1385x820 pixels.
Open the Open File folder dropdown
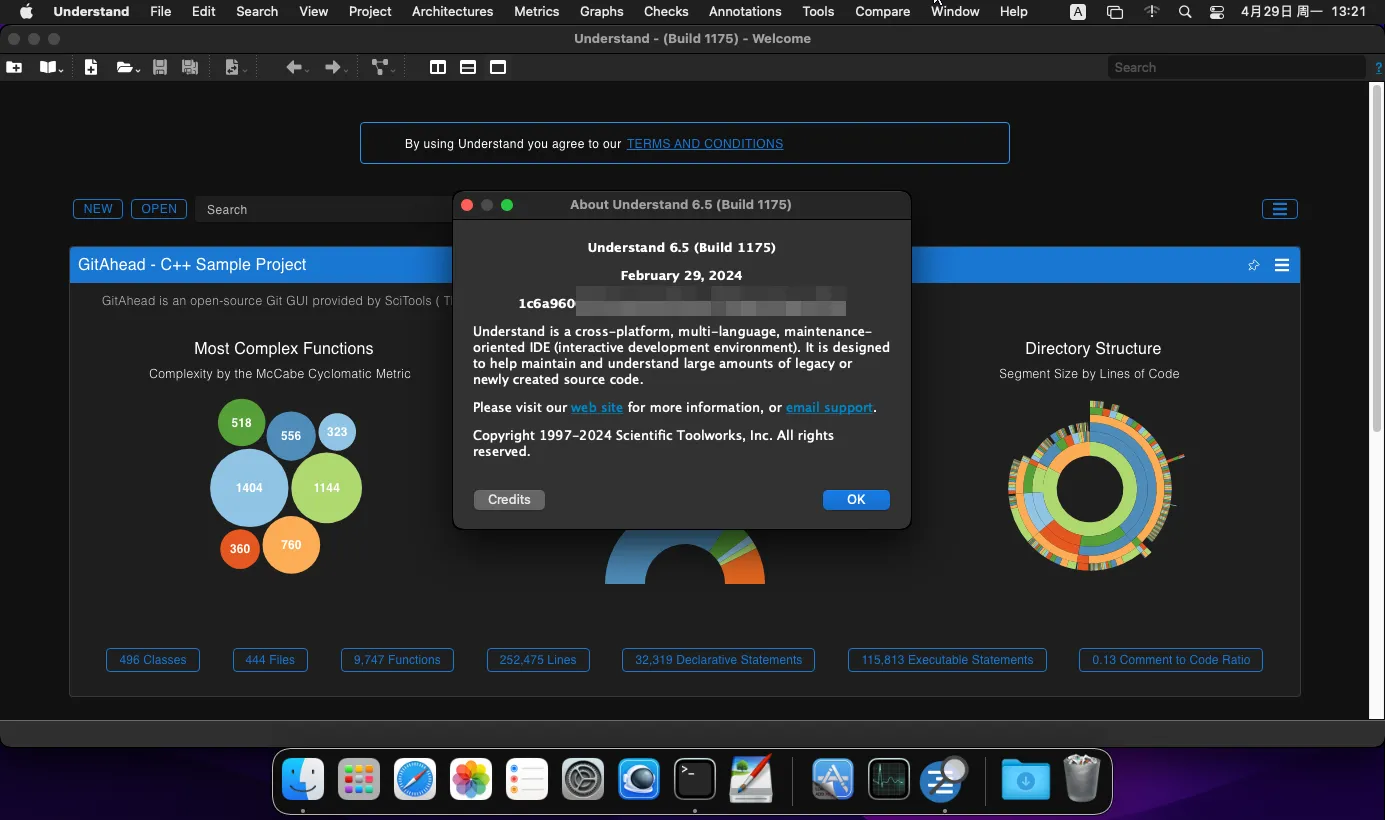(128, 67)
